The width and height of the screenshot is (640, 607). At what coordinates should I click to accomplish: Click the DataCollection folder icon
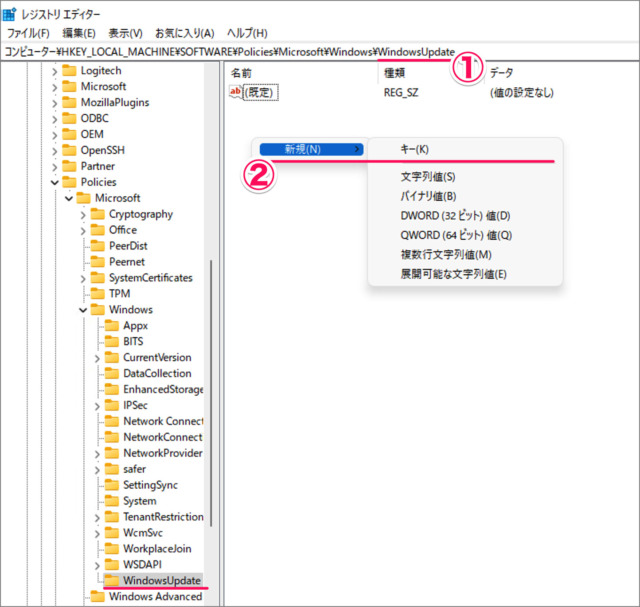[x=112, y=374]
